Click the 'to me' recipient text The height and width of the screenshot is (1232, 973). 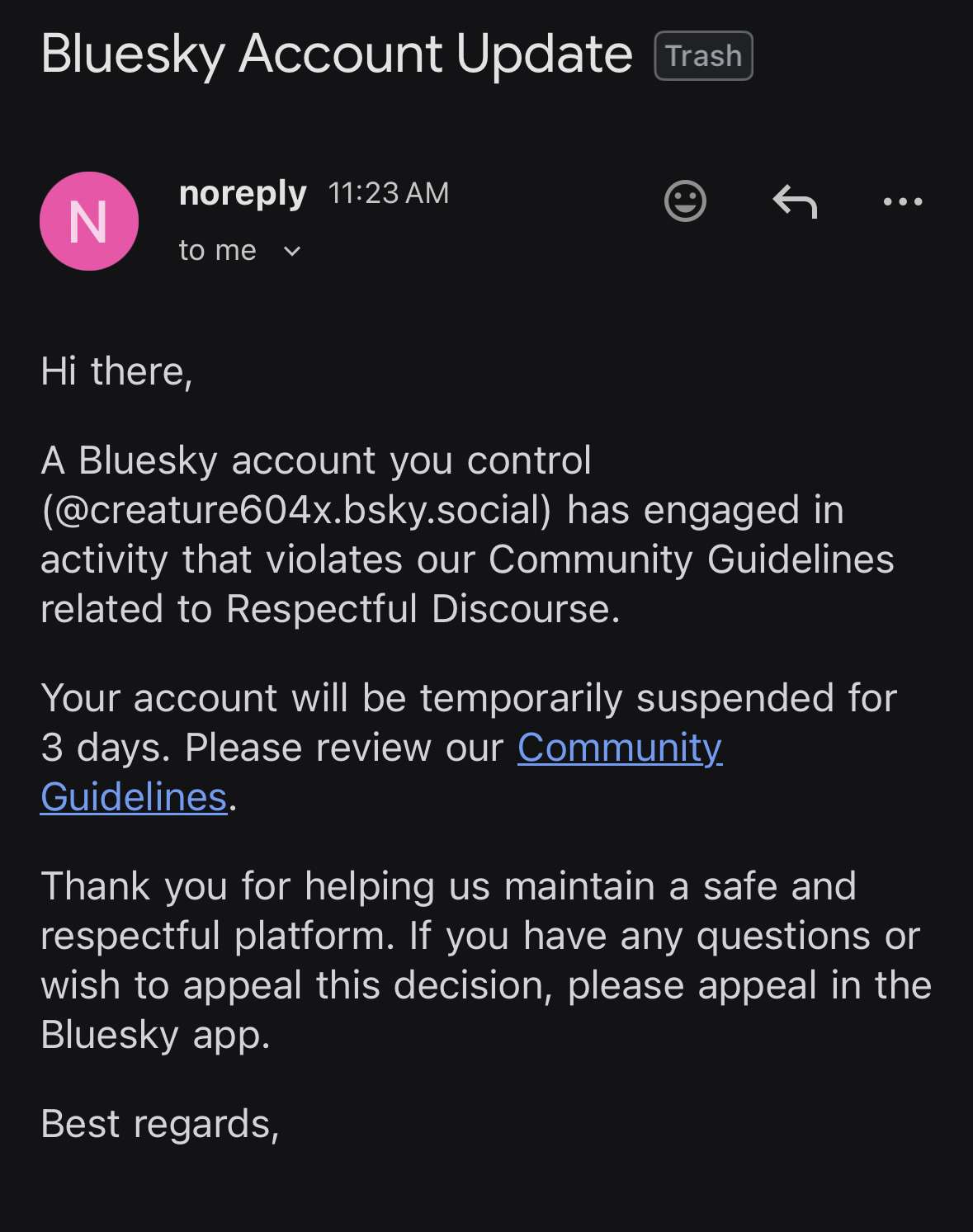point(217,250)
